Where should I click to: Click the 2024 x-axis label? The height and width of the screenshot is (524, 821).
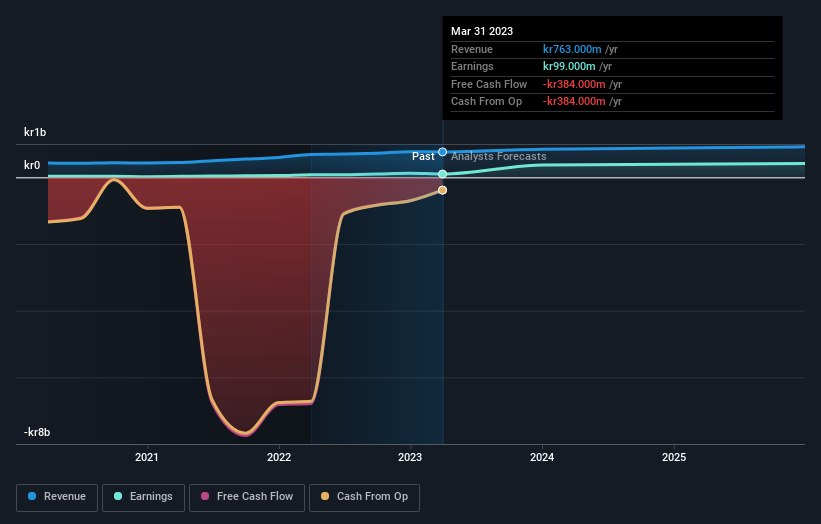coord(542,457)
